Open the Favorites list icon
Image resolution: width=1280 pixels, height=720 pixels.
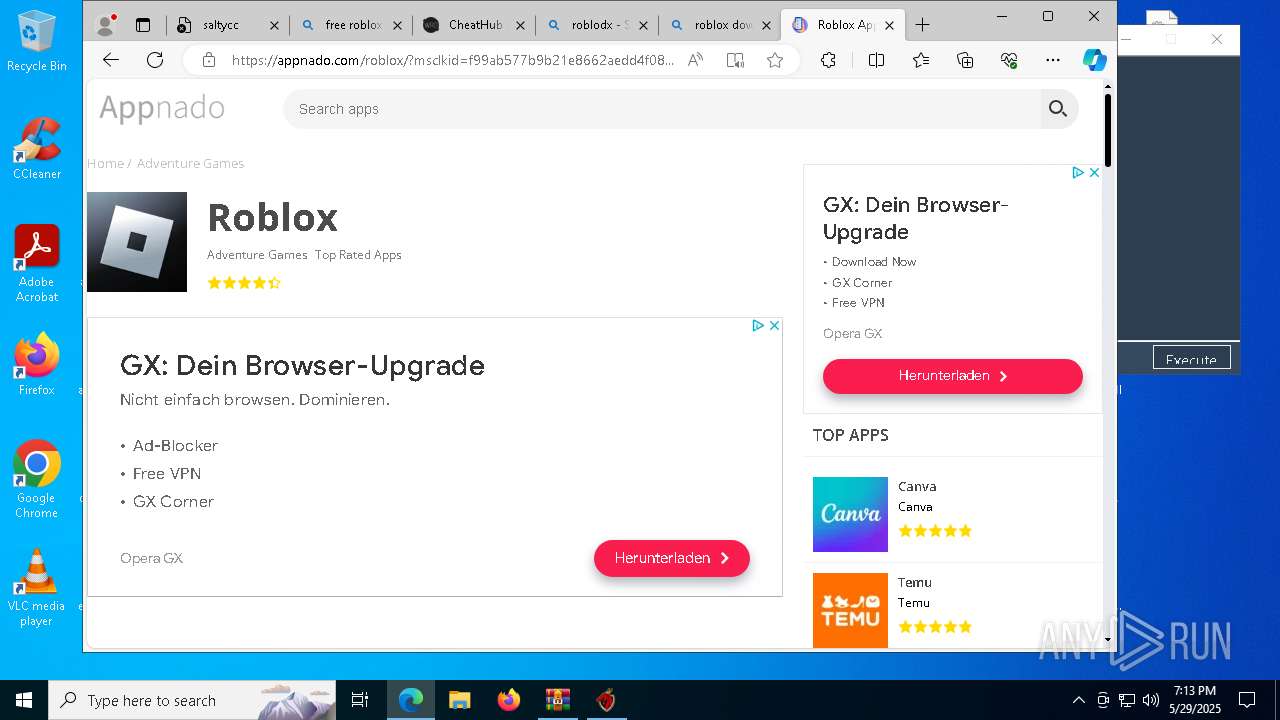(921, 60)
